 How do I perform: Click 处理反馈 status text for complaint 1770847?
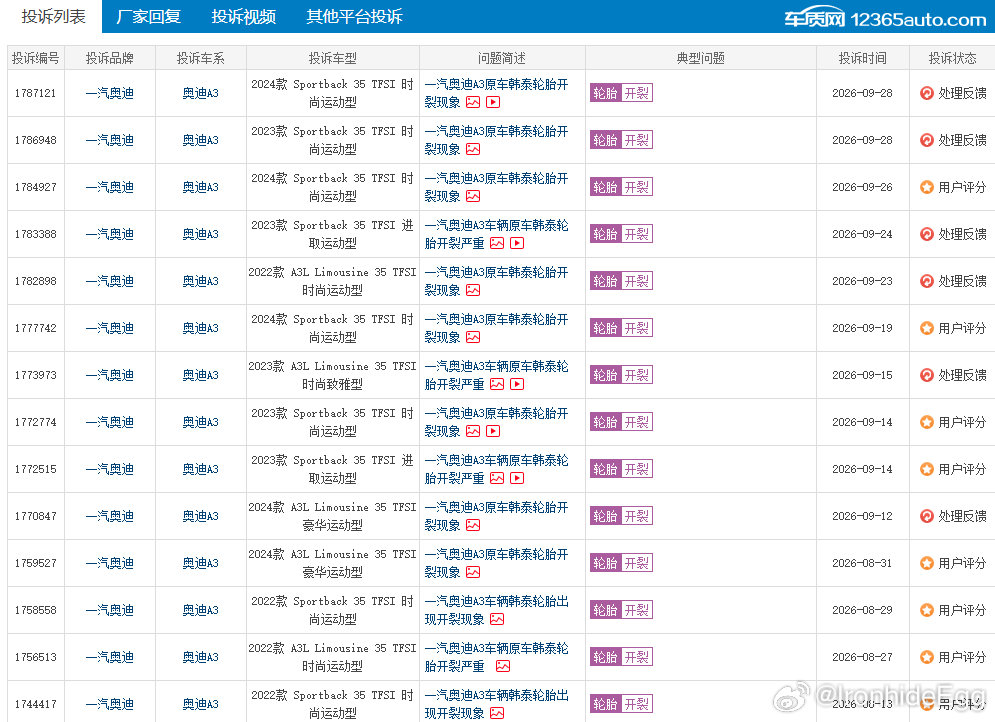click(x=962, y=516)
